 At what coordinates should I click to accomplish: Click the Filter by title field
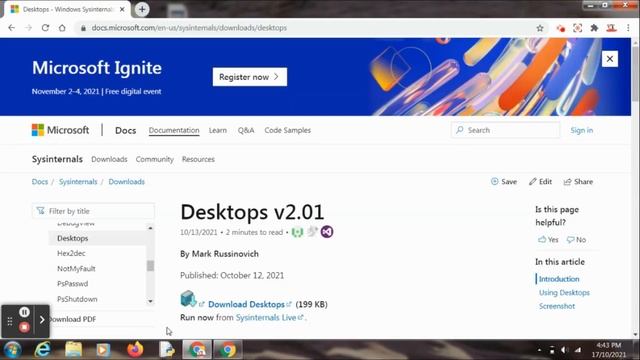point(93,211)
